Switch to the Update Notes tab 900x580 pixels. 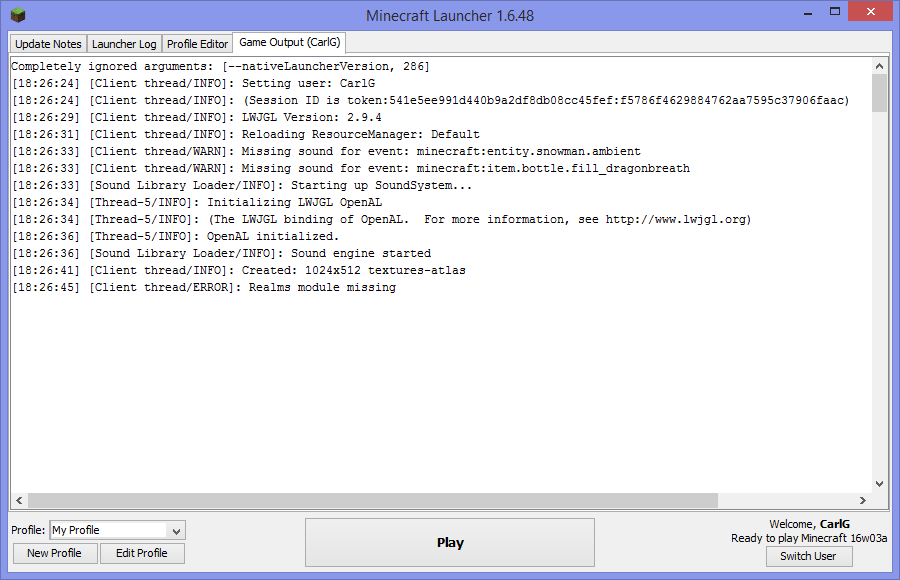48,44
